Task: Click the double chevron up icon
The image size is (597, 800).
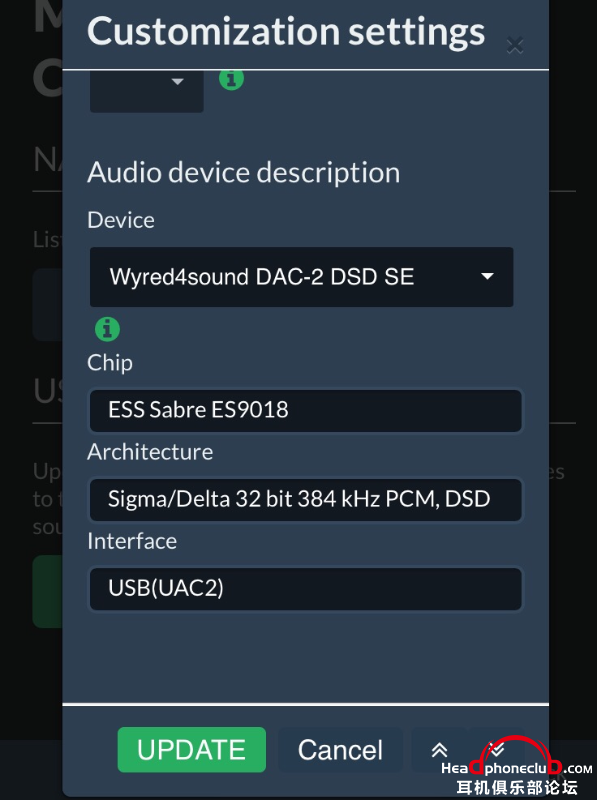Action: (439, 749)
